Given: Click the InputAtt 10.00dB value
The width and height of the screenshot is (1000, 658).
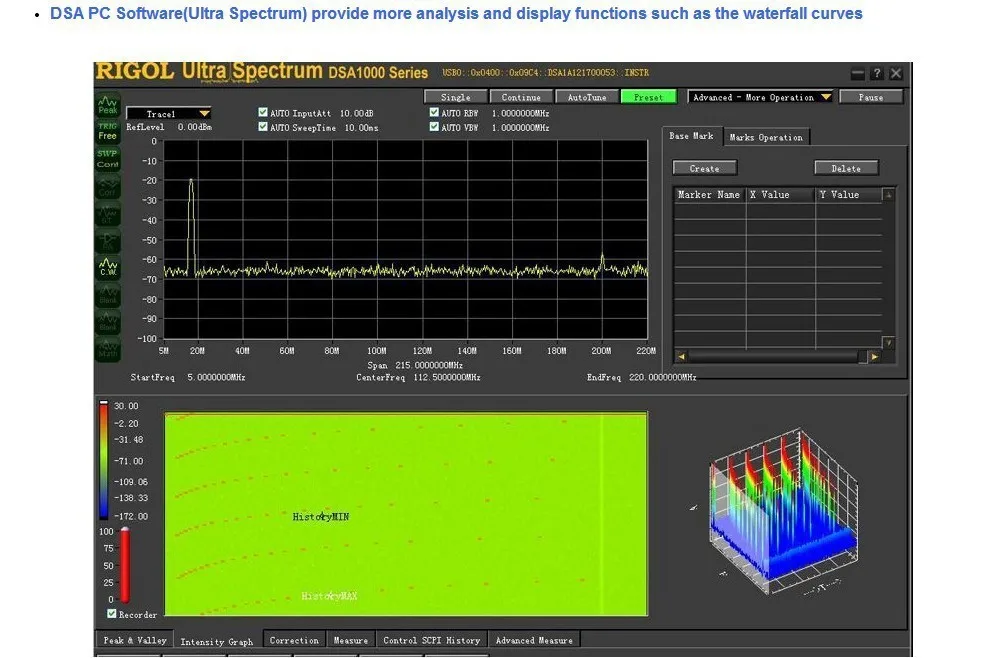Looking at the screenshot, I should pyautogui.click(x=357, y=113).
